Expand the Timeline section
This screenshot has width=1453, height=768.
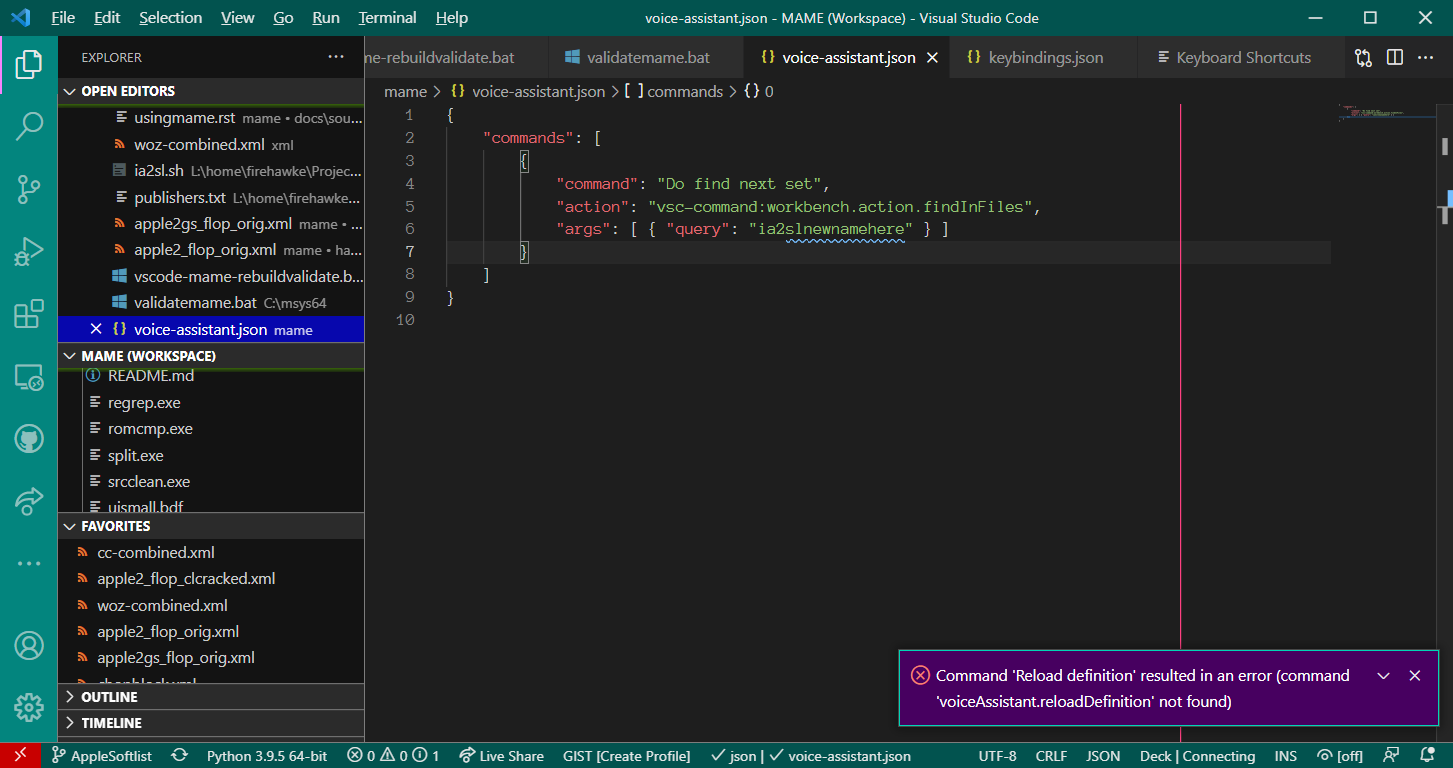click(70, 723)
